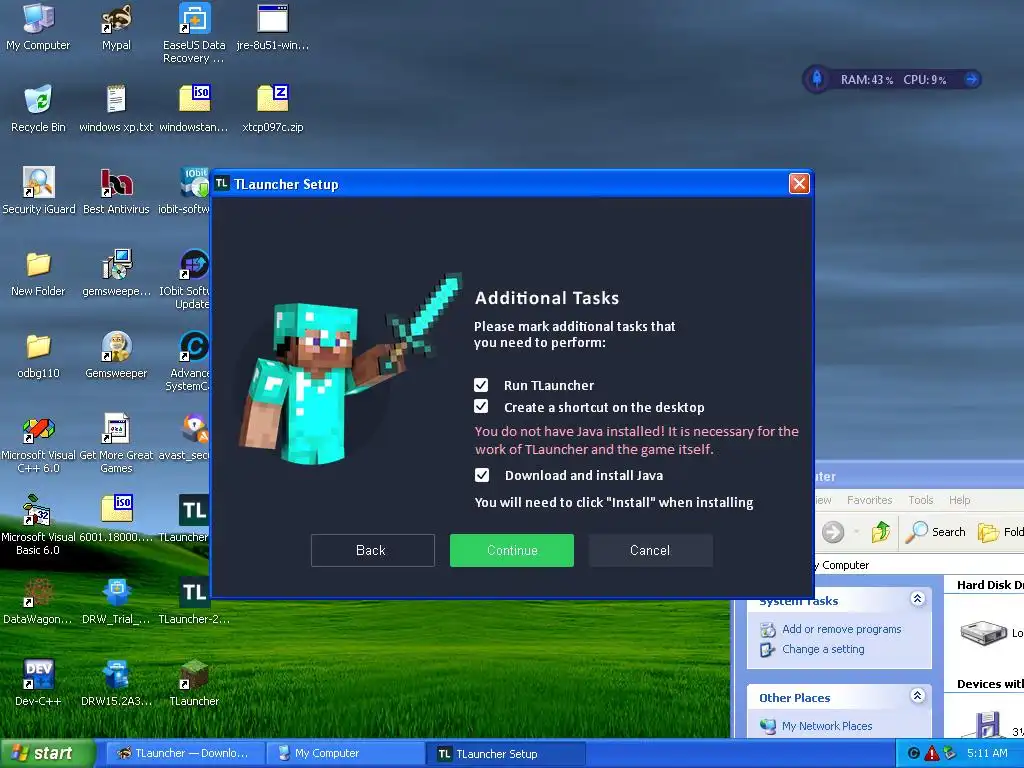Collapse the Other Places panel
This screenshot has width=1024, height=768.
click(x=917, y=696)
